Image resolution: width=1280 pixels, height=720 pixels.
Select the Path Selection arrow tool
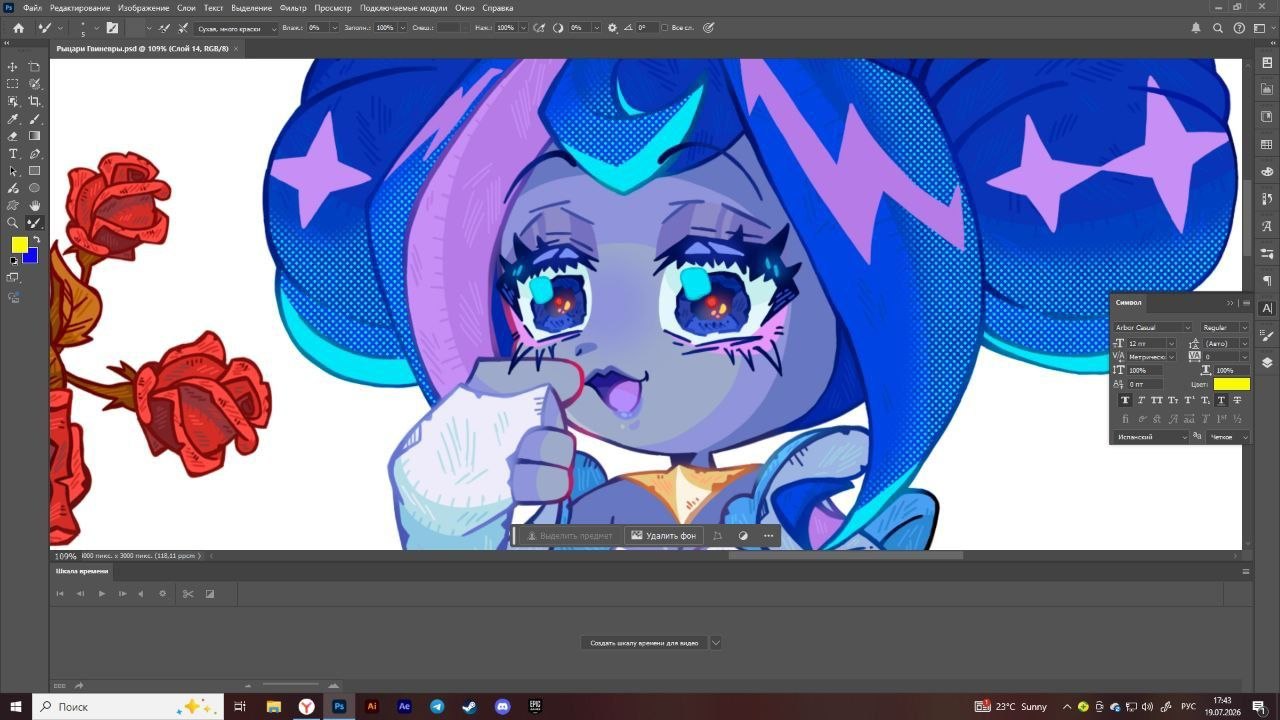(x=13, y=171)
